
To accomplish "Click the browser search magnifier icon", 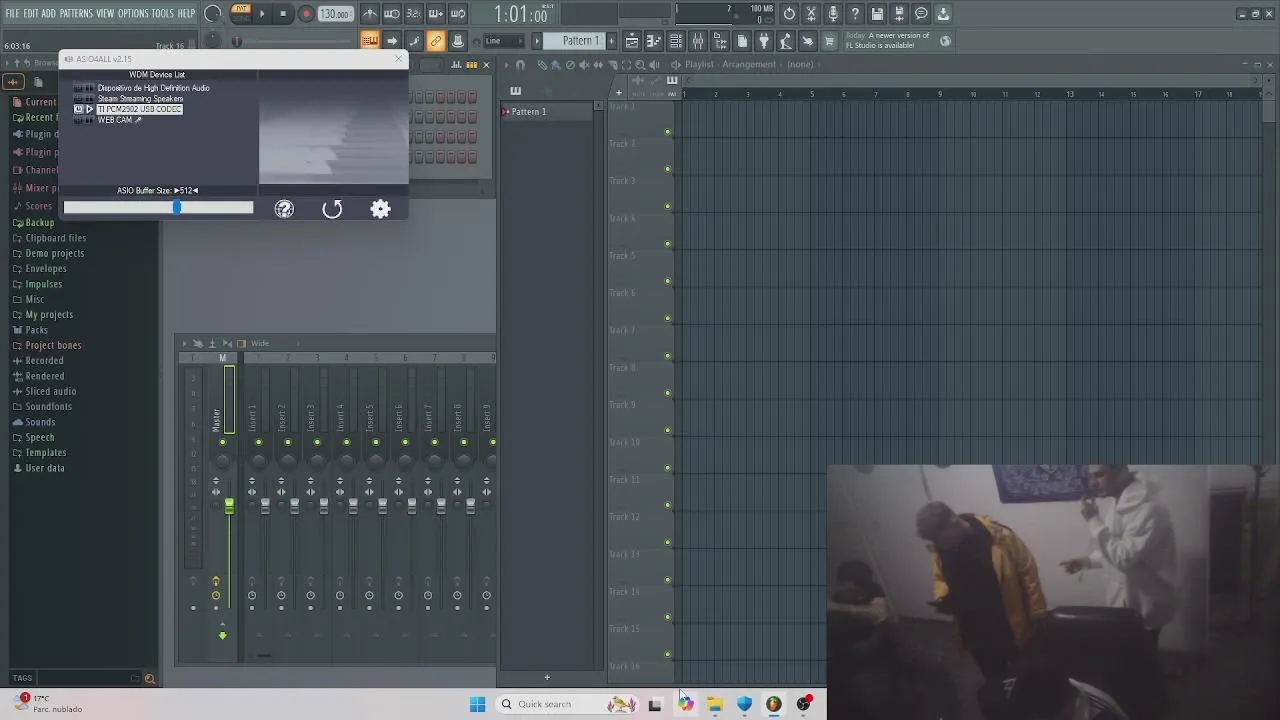I will coord(149,679).
